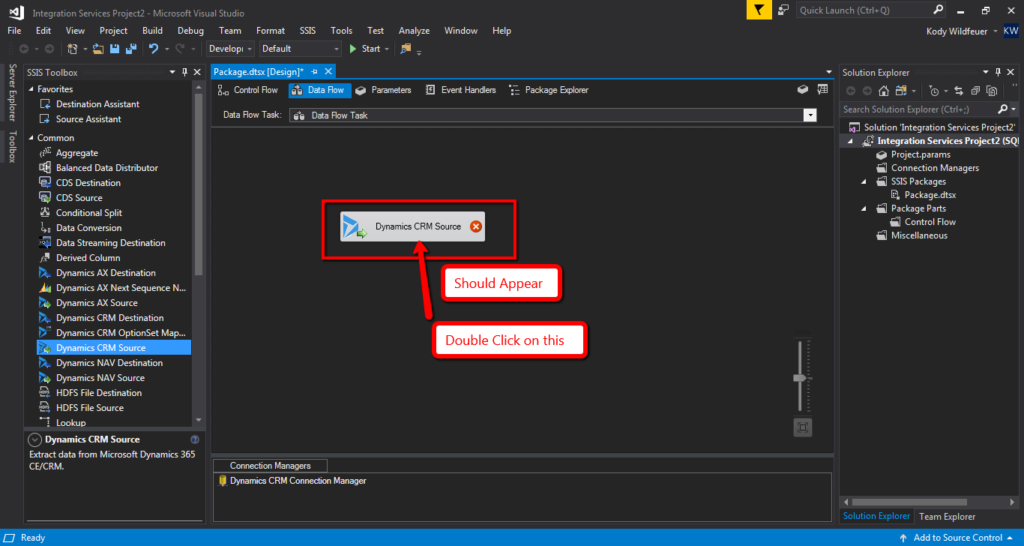Screen dimensions: 1024x546
Task: Select the Aggregate toolbox item icon
Action: pyautogui.click(x=45, y=153)
